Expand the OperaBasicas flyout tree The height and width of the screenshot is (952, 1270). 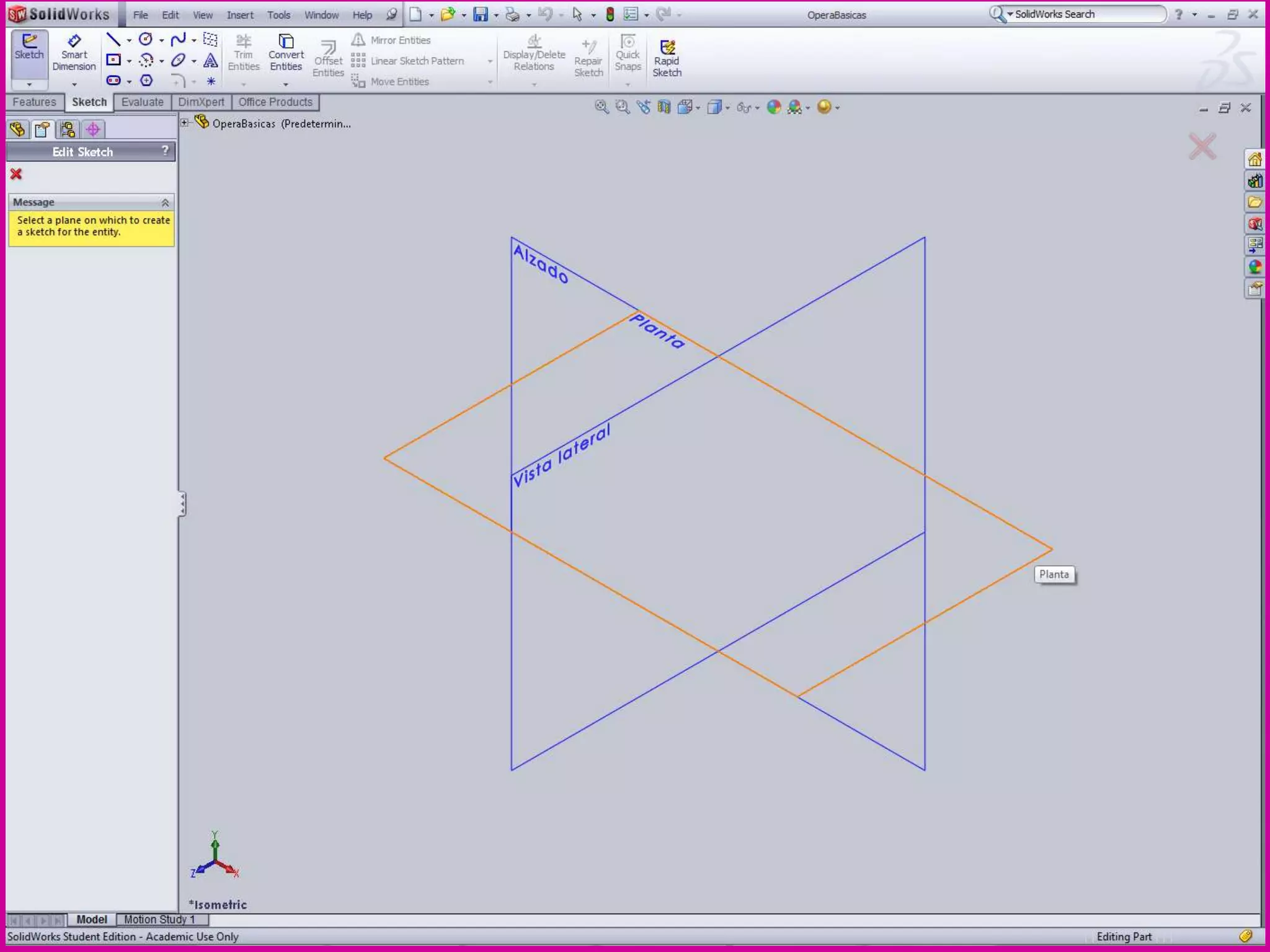[x=184, y=123]
